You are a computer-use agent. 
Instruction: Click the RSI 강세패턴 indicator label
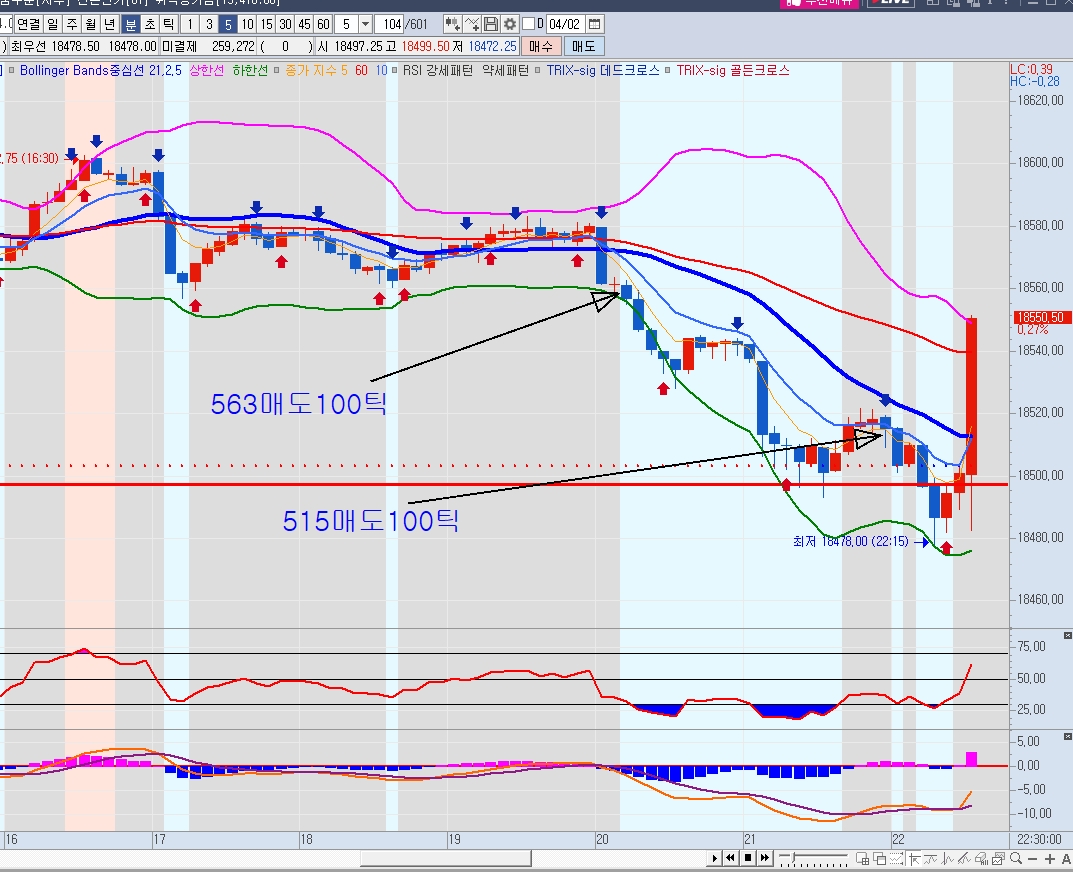click(x=438, y=70)
